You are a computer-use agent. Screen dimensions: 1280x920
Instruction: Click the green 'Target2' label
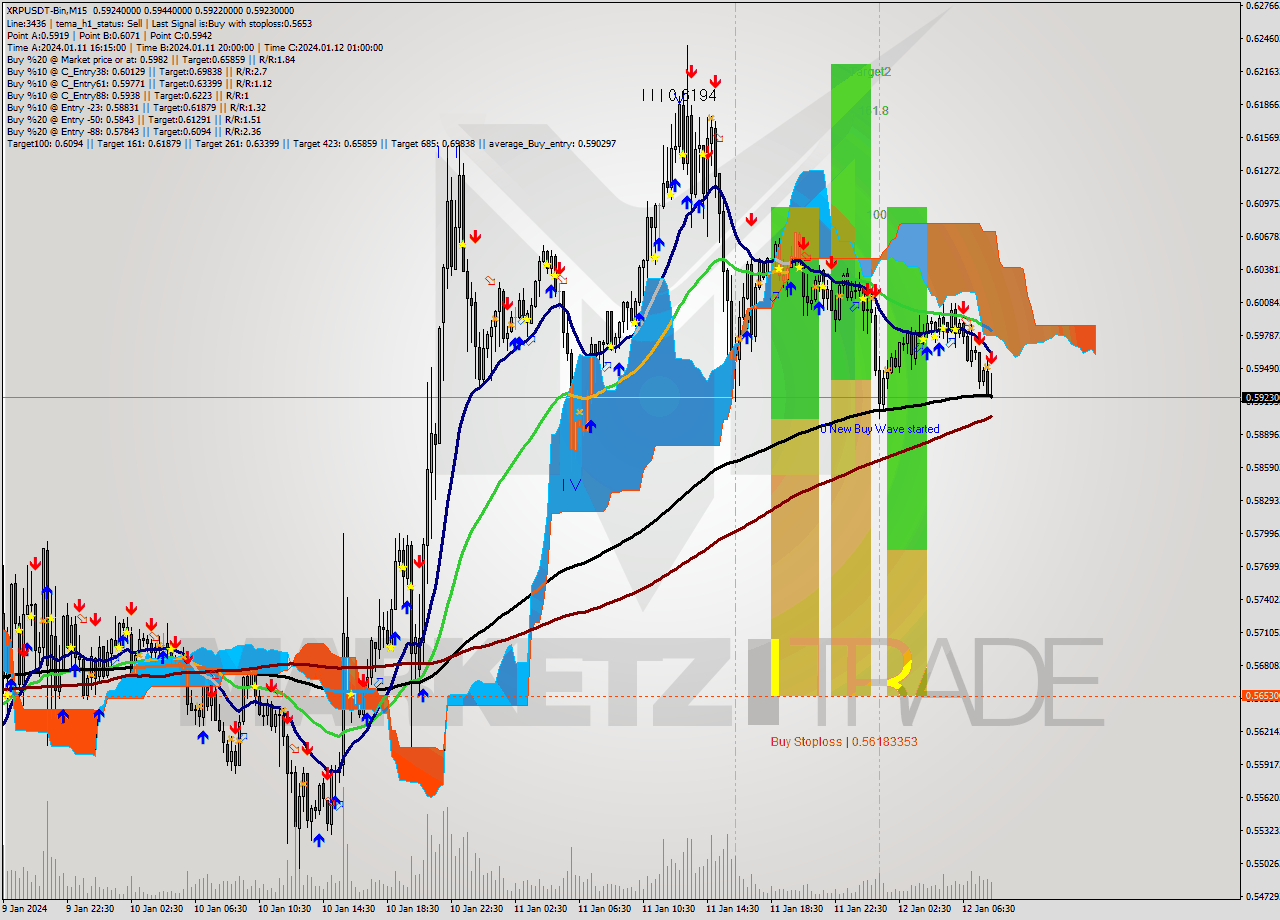point(871,72)
